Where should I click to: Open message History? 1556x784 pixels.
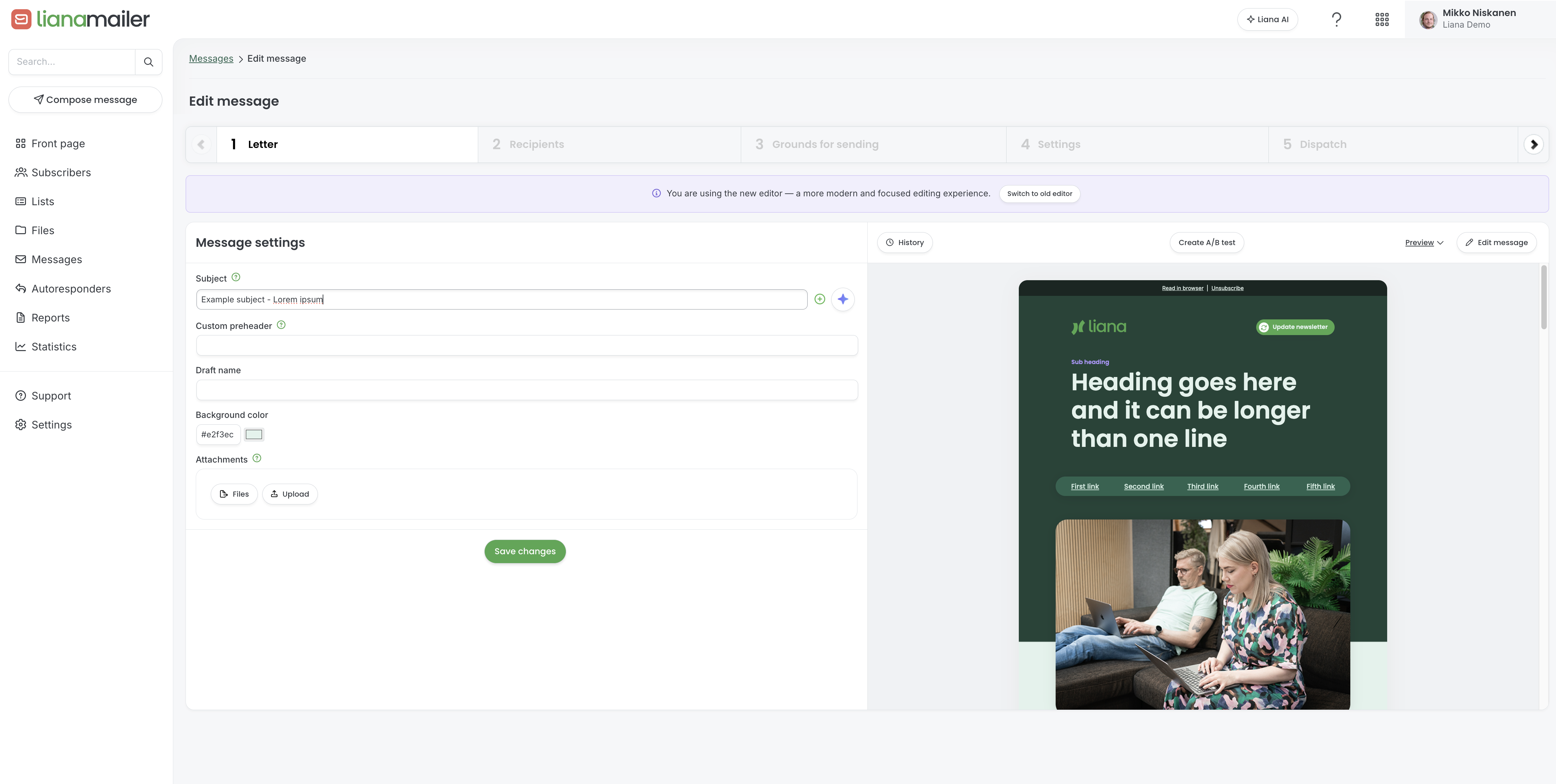[x=905, y=242]
